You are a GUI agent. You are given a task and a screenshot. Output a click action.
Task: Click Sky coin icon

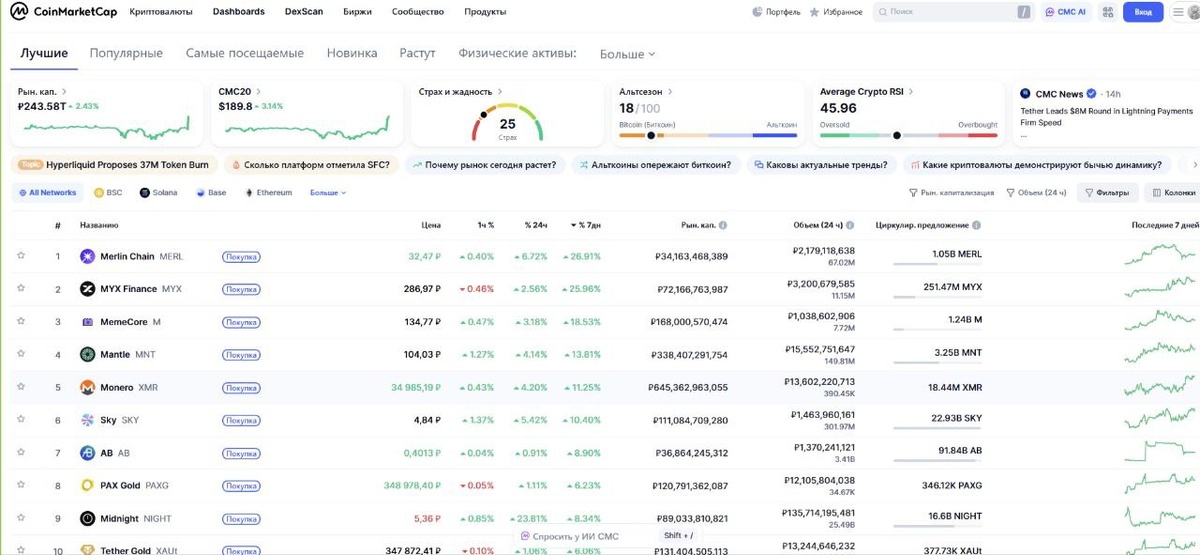tap(87, 420)
